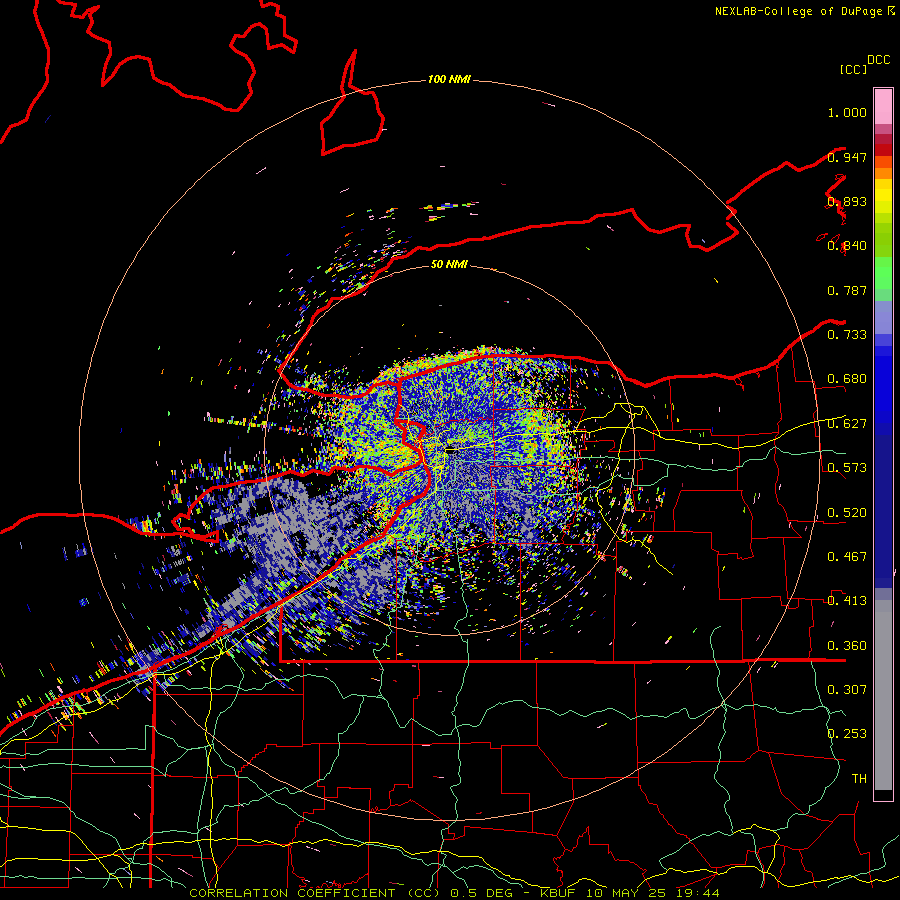Select the 0.733 colorbar value label
Viewport: 900px width, 900px height.
pyautogui.click(x=847, y=335)
